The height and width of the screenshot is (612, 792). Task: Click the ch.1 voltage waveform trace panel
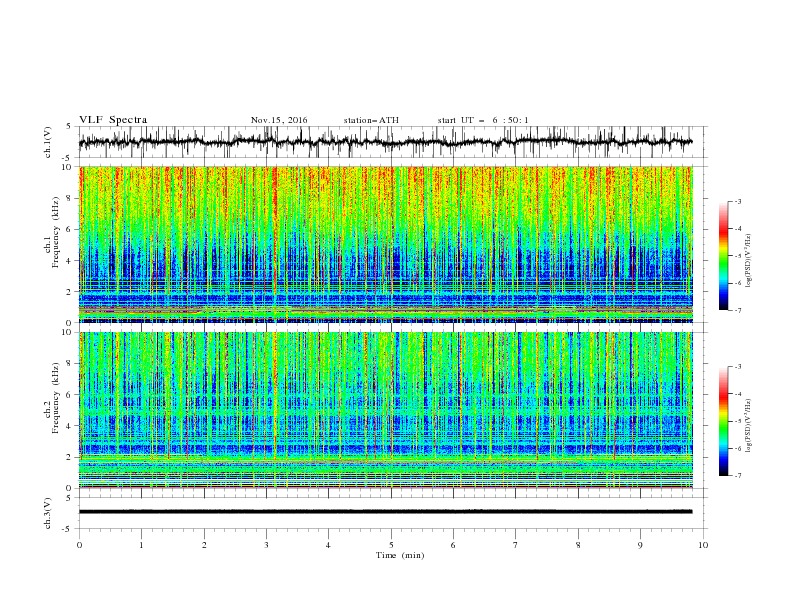[393, 142]
